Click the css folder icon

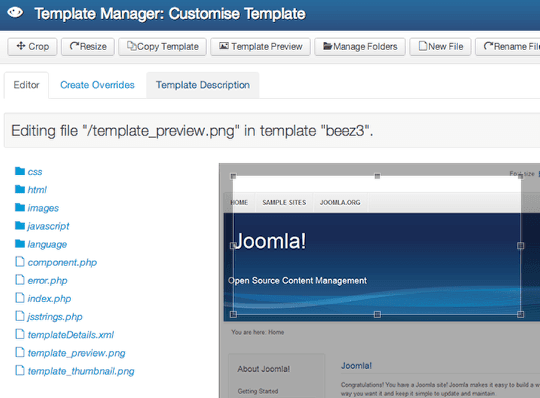point(20,171)
